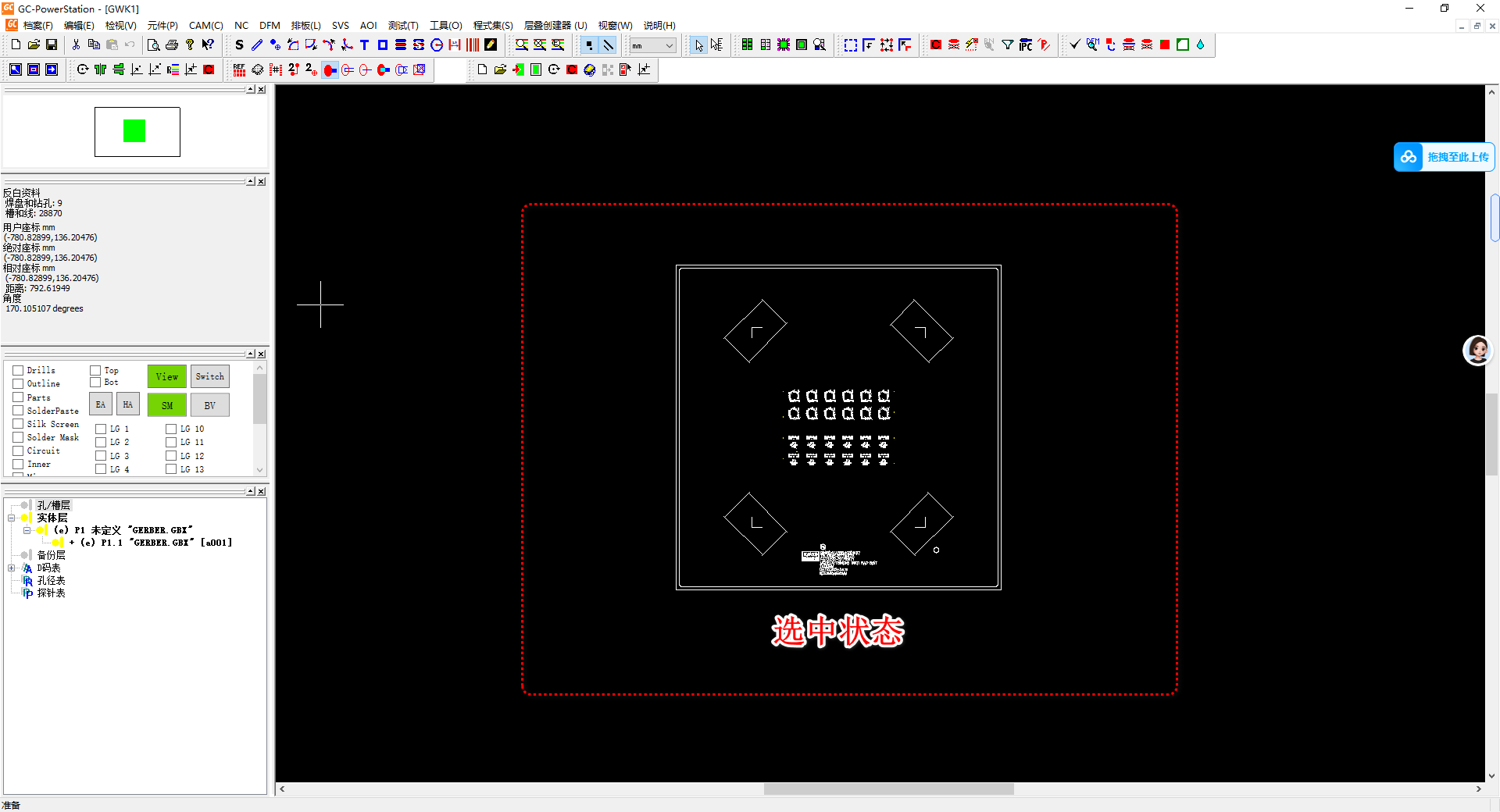
Task: Check the Drills layer checkbox
Action: pos(18,370)
